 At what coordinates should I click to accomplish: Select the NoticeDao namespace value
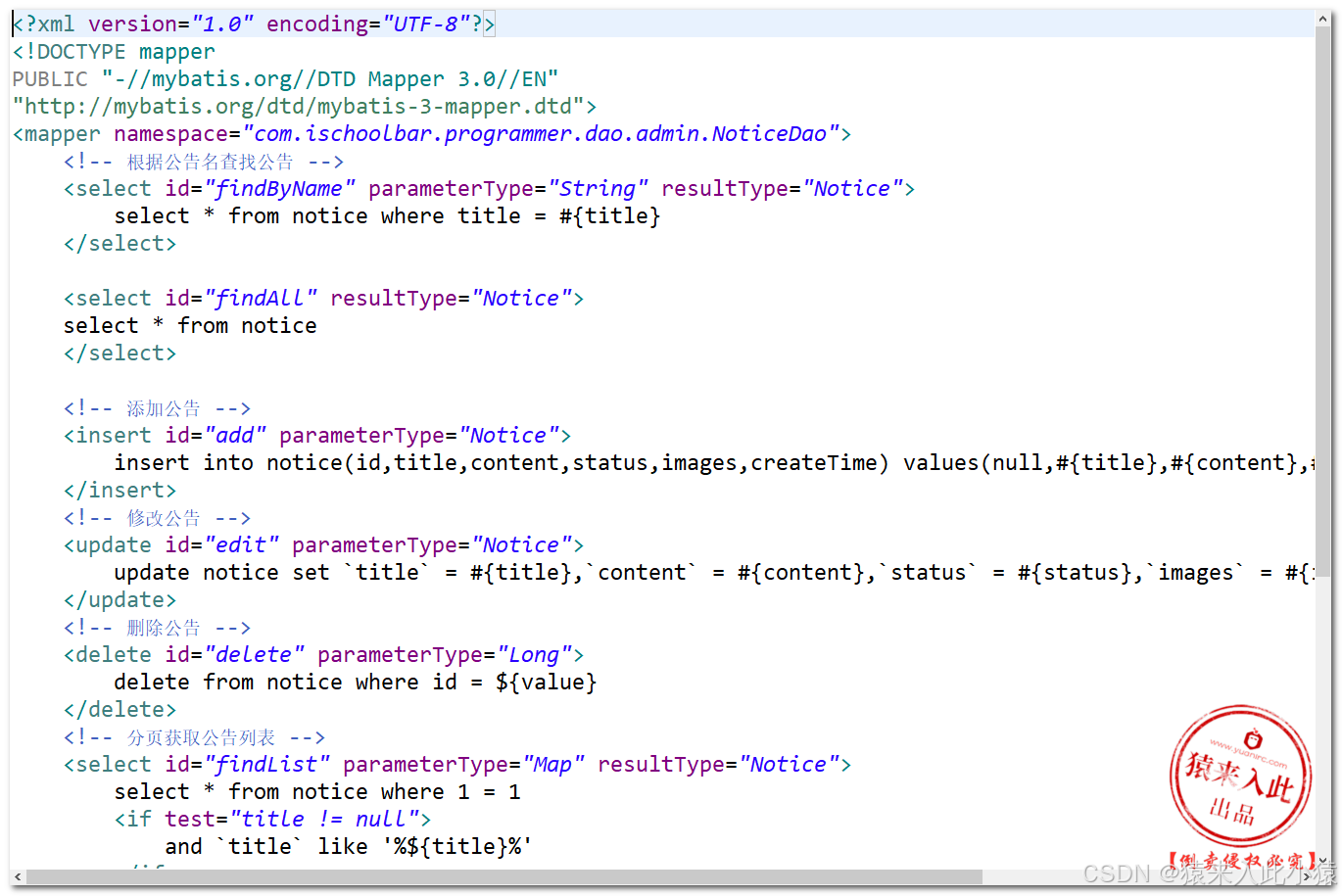coord(541,133)
